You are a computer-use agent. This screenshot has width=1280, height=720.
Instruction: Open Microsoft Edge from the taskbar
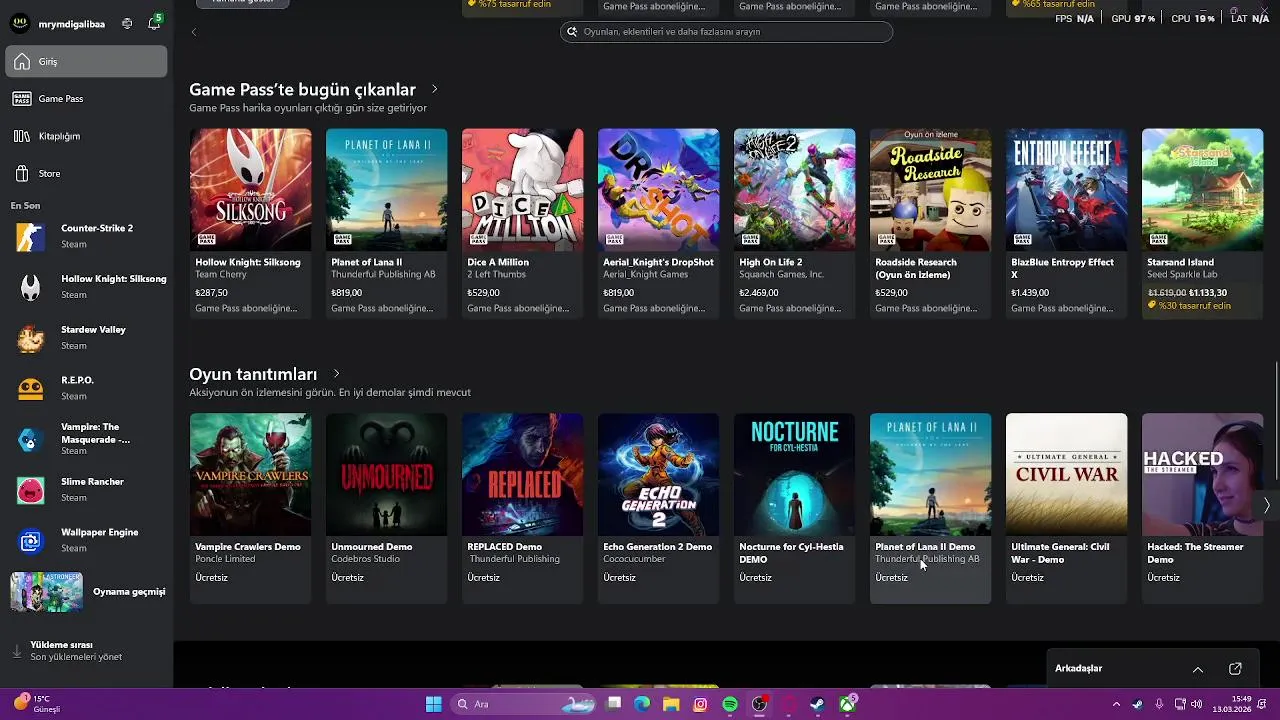[642, 704]
